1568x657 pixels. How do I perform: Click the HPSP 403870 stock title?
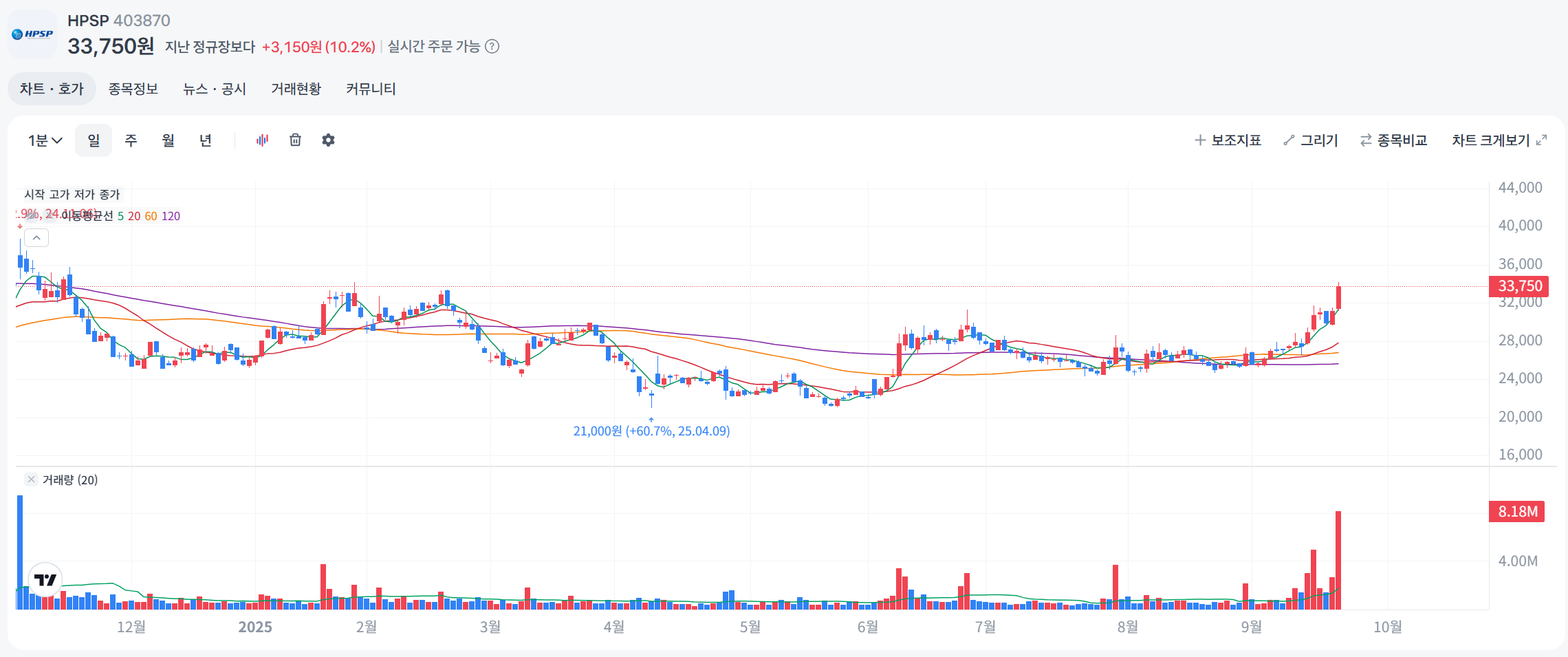coord(118,21)
